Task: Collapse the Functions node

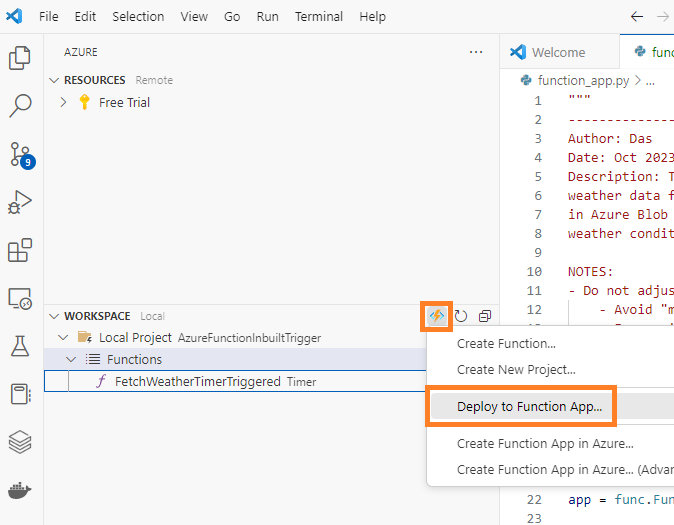Action: point(71,359)
